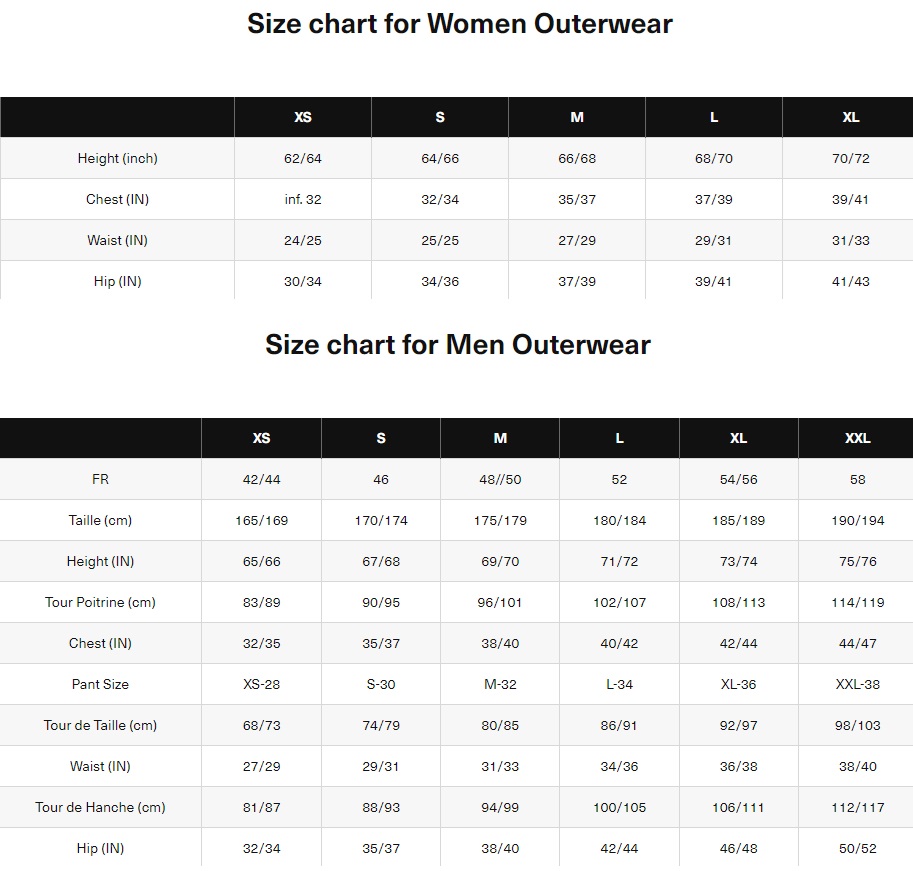This screenshot has height=871, width=913.
Task: Select the XXL column header
Action: tap(857, 438)
